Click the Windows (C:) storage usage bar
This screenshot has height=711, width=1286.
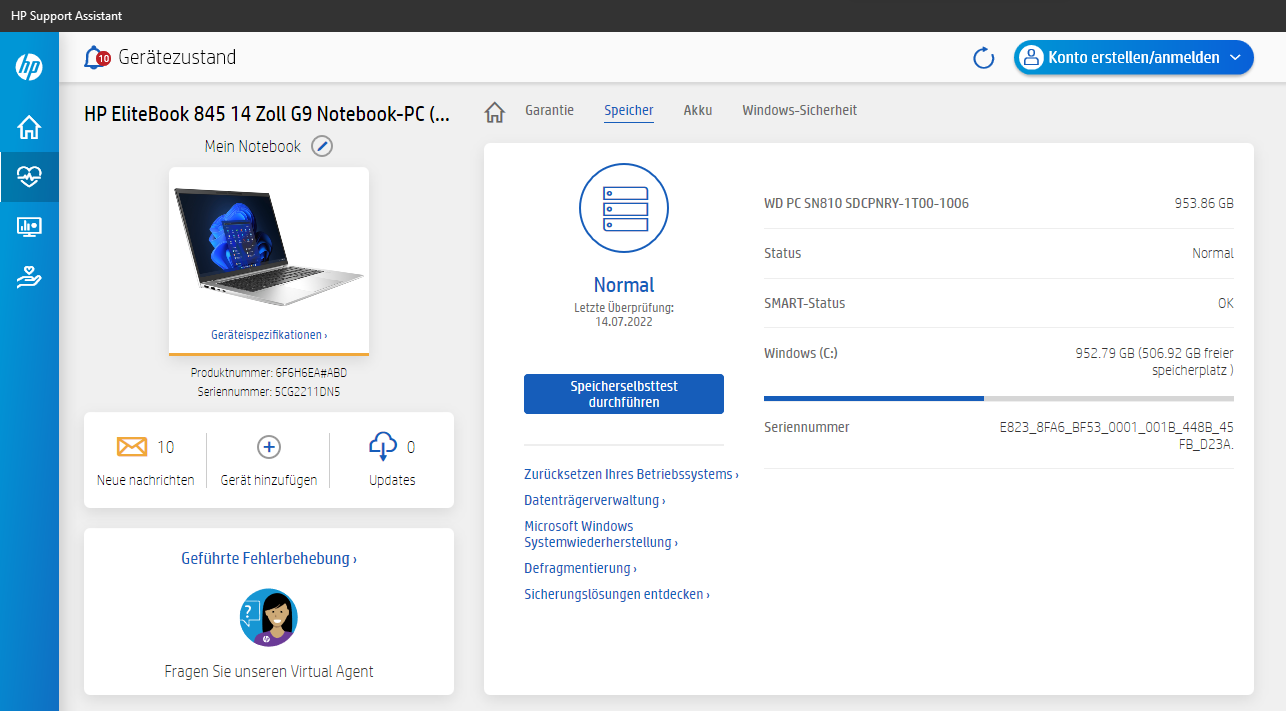click(x=999, y=398)
